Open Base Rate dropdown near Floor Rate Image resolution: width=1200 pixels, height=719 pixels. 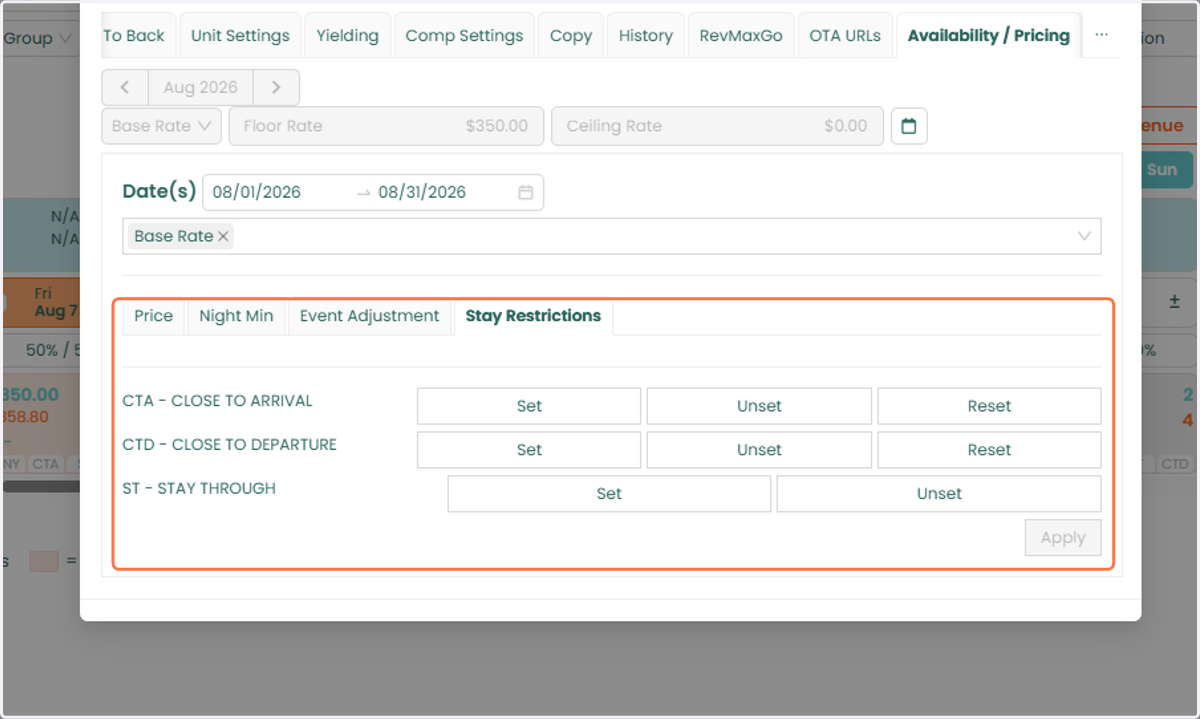[x=161, y=126]
